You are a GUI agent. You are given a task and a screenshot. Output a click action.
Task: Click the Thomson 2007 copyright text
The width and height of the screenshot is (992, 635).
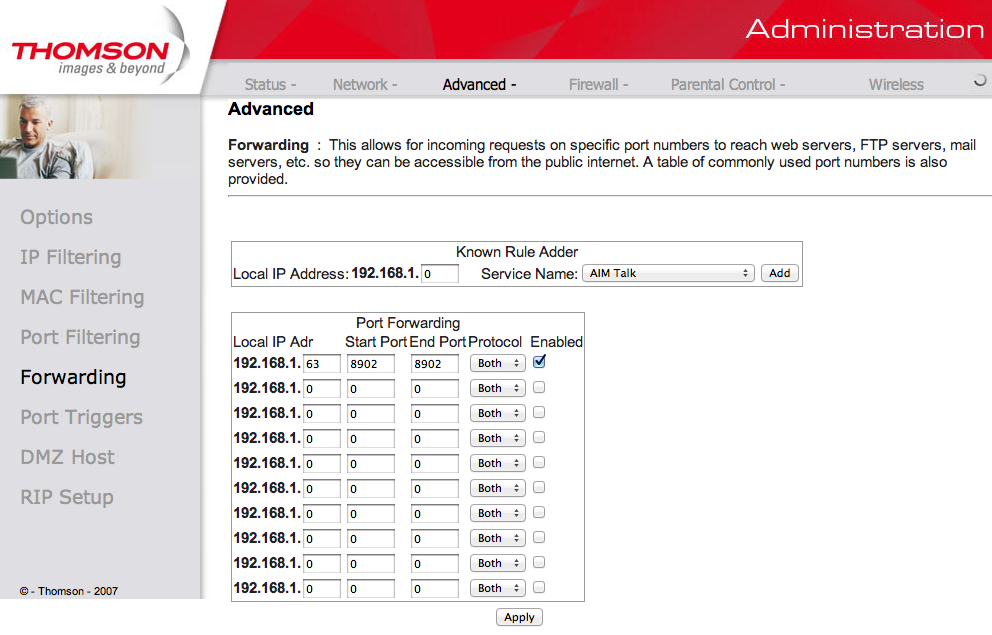tap(68, 591)
